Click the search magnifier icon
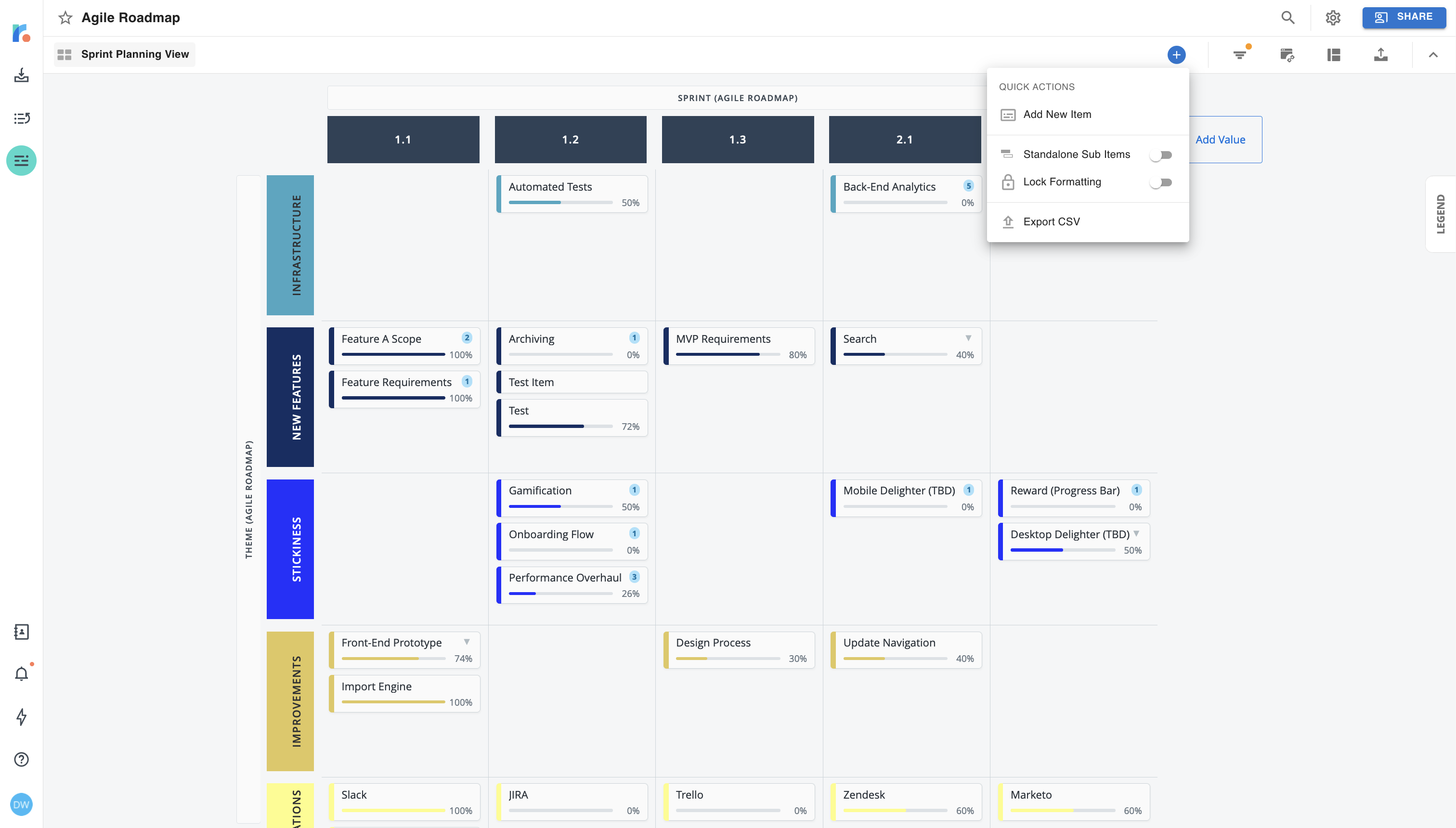Viewport: 1456px width, 828px height. pyautogui.click(x=1287, y=18)
